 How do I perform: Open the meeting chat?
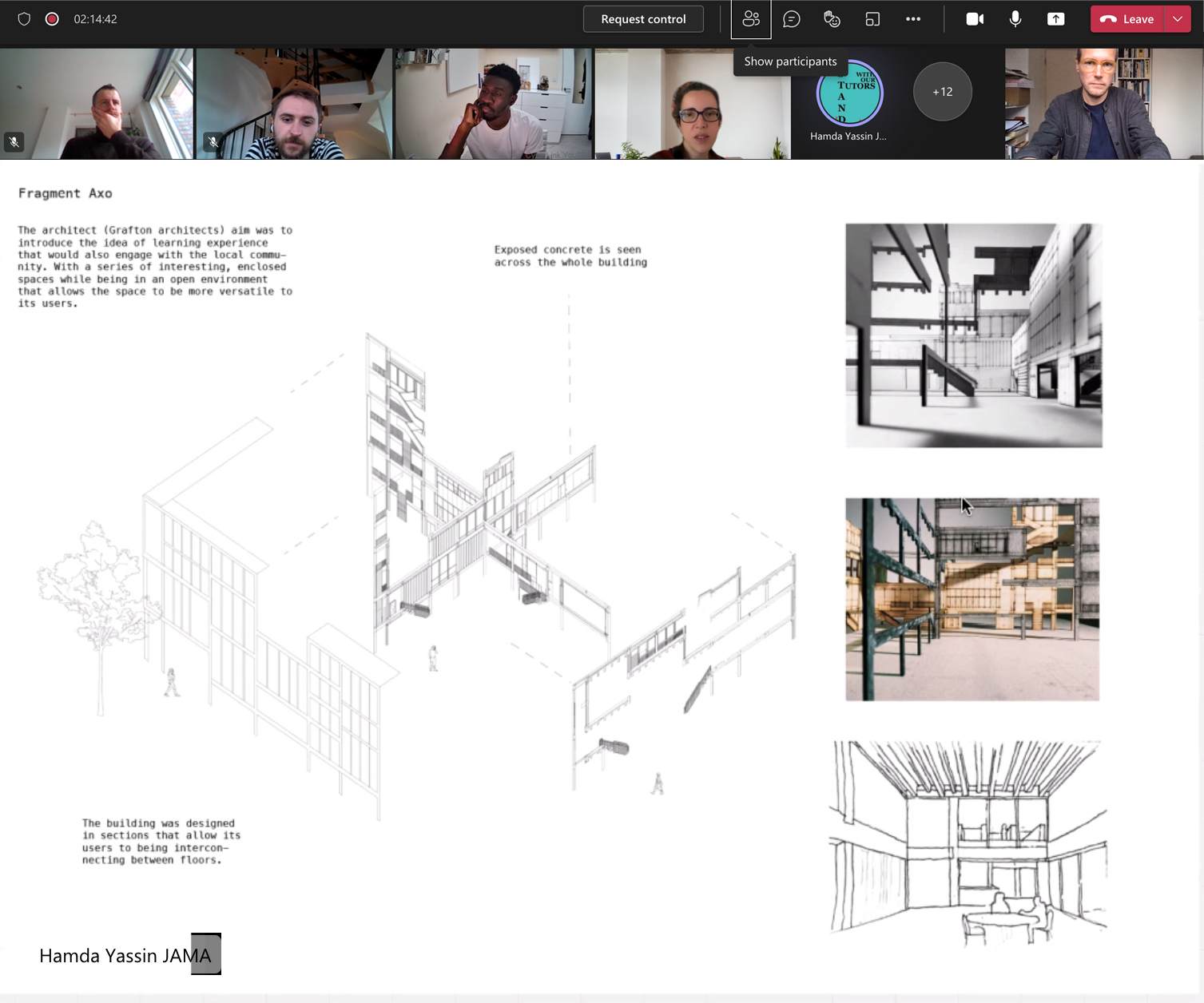coord(792,19)
